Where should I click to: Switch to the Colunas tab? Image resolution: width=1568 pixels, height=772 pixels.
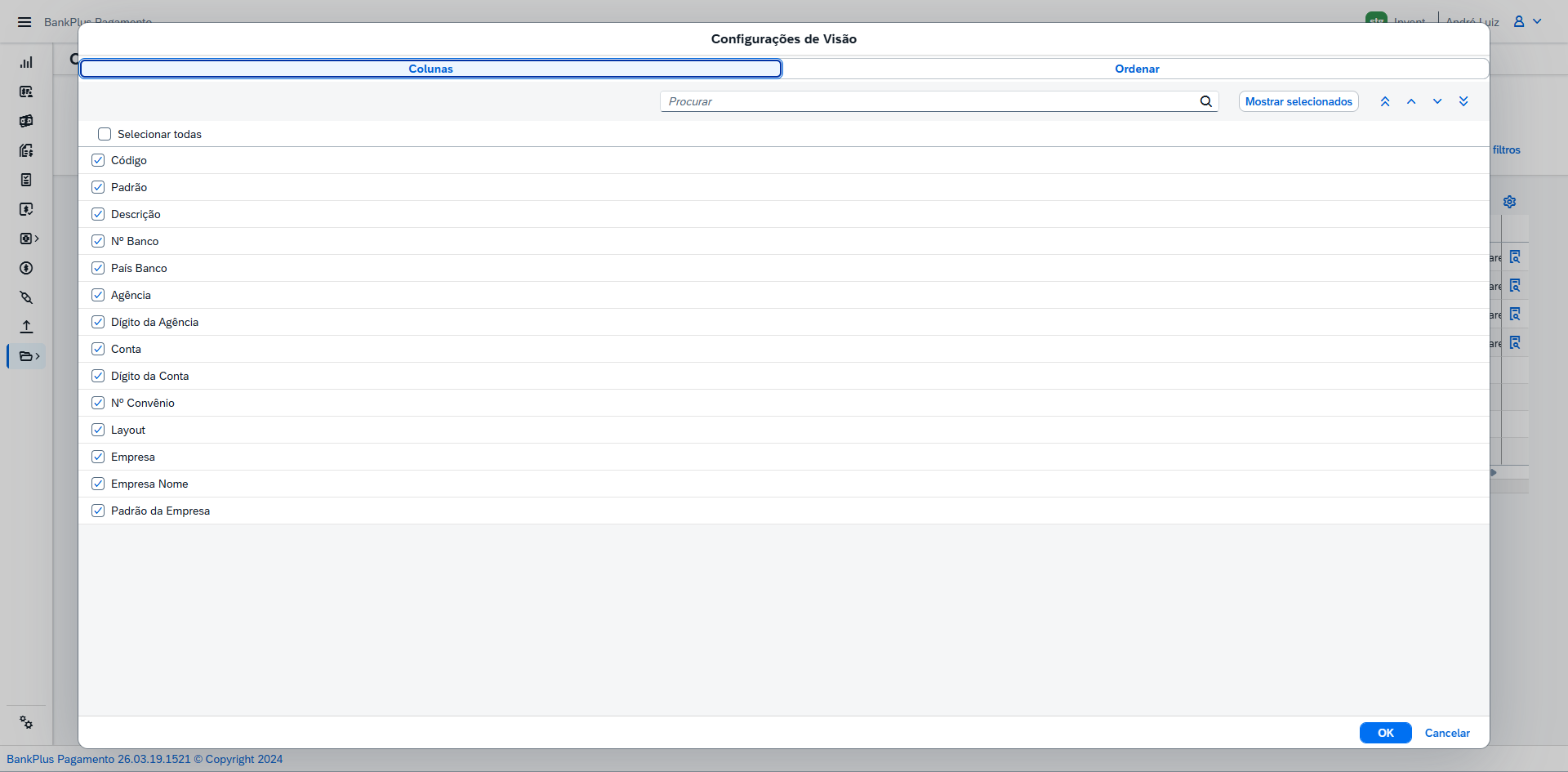[431, 69]
